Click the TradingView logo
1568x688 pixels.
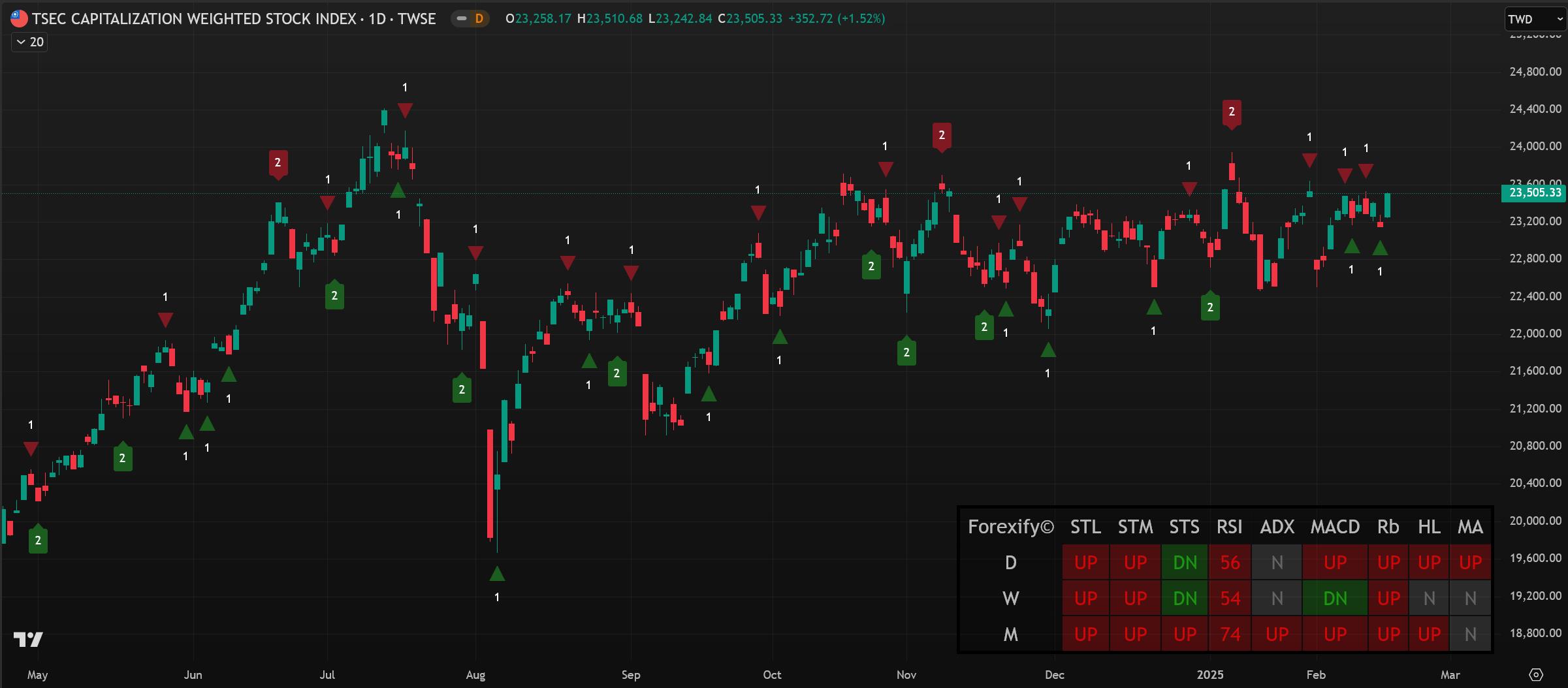click(28, 639)
